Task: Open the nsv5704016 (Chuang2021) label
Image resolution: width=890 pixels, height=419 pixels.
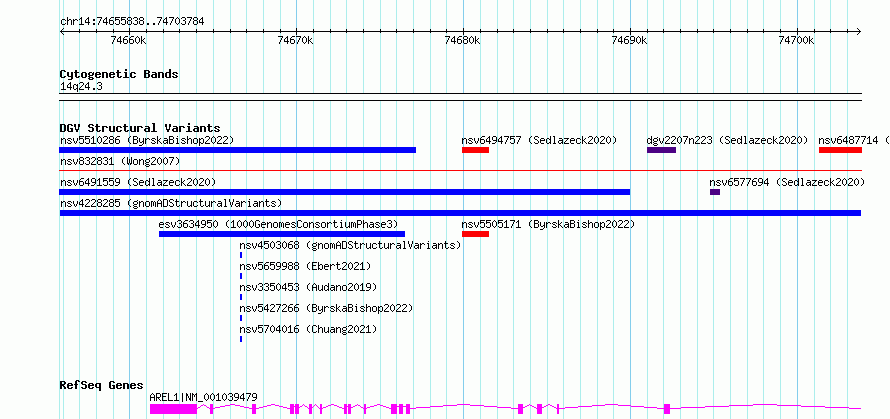Action: click(x=308, y=329)
